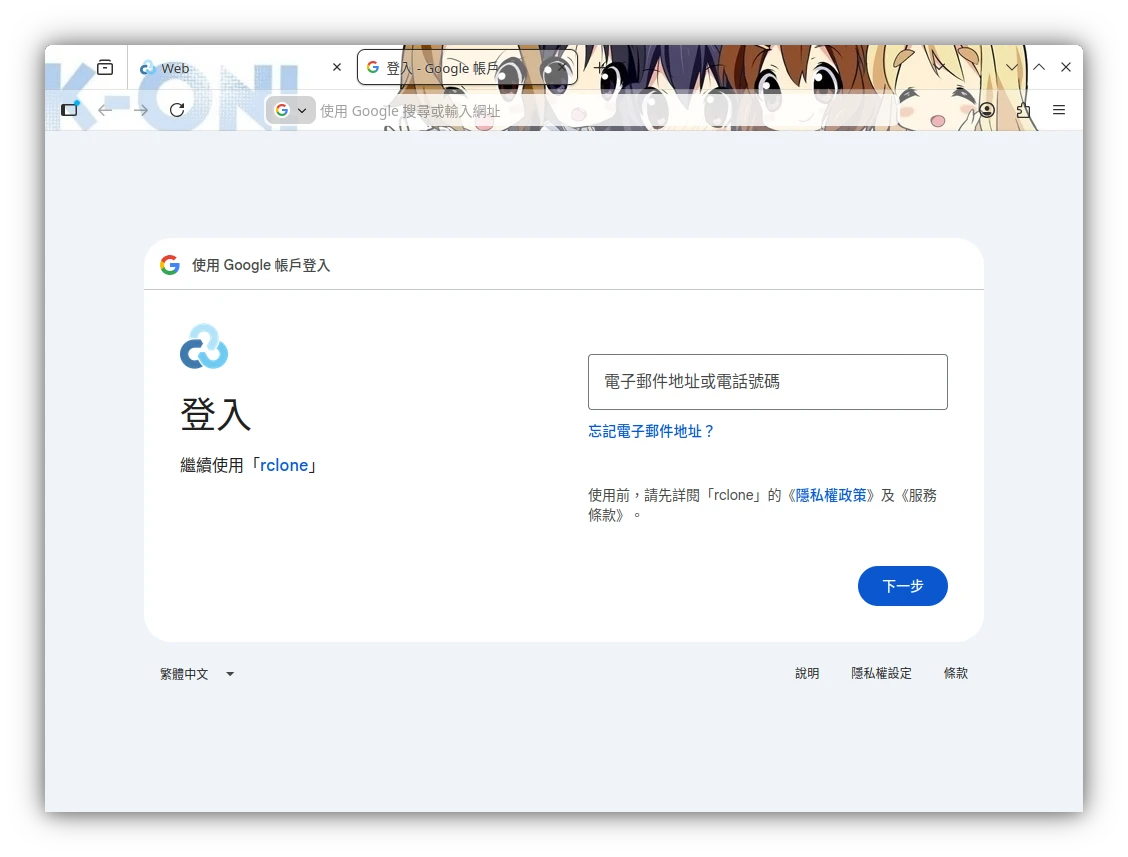The image size is (1128, 857).
Task: Expand the tab list chevron
Action: click(1011, 67)
